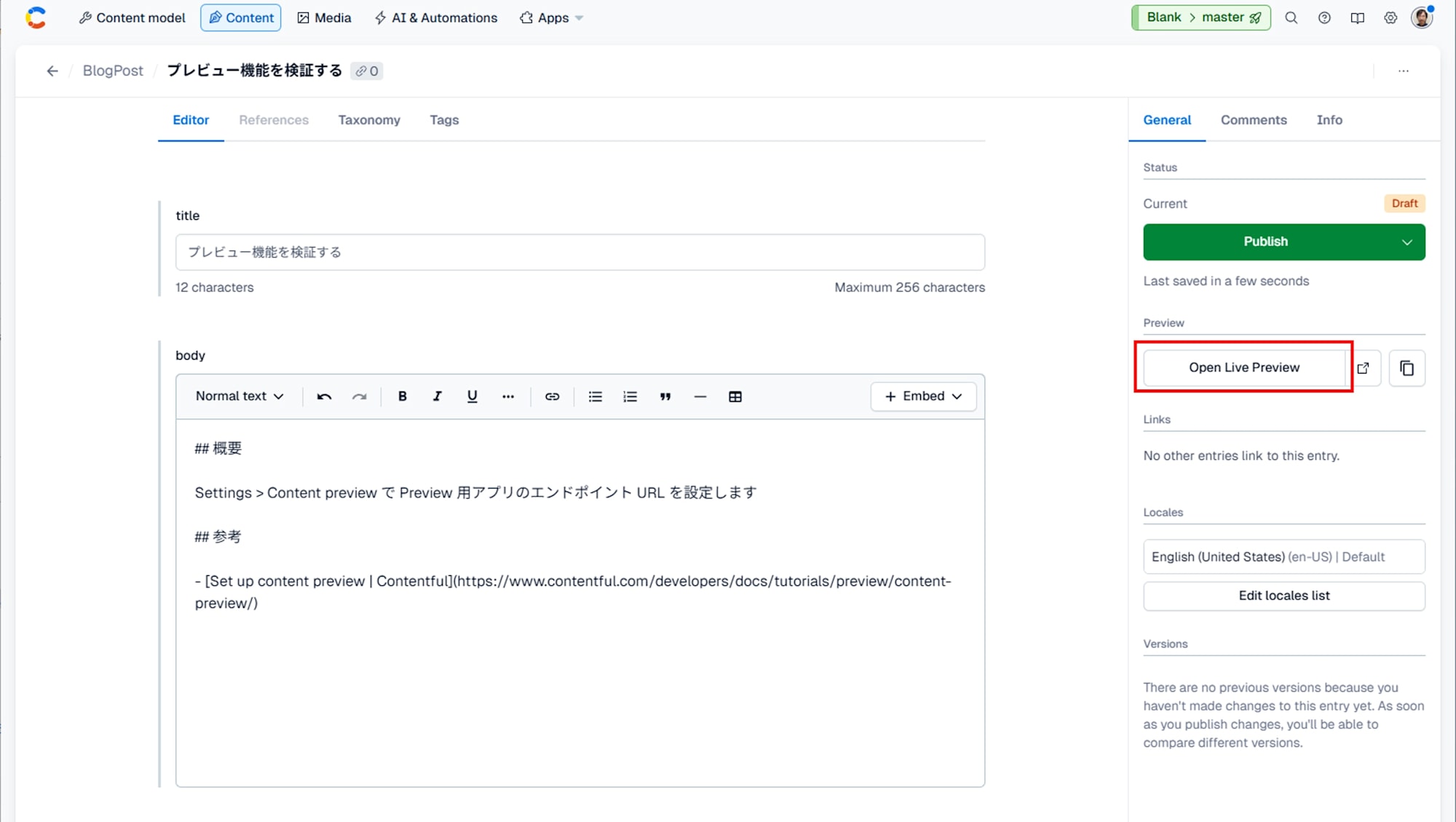Click the '## 概要' line in body
This screenshot has width=1456, height=822.
tap(218, 448)
